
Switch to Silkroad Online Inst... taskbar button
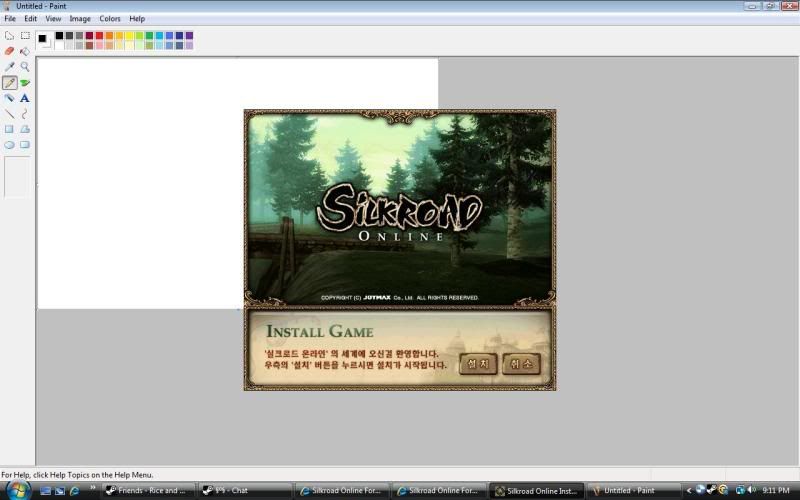pyautogui.click(x=537, y=491)
